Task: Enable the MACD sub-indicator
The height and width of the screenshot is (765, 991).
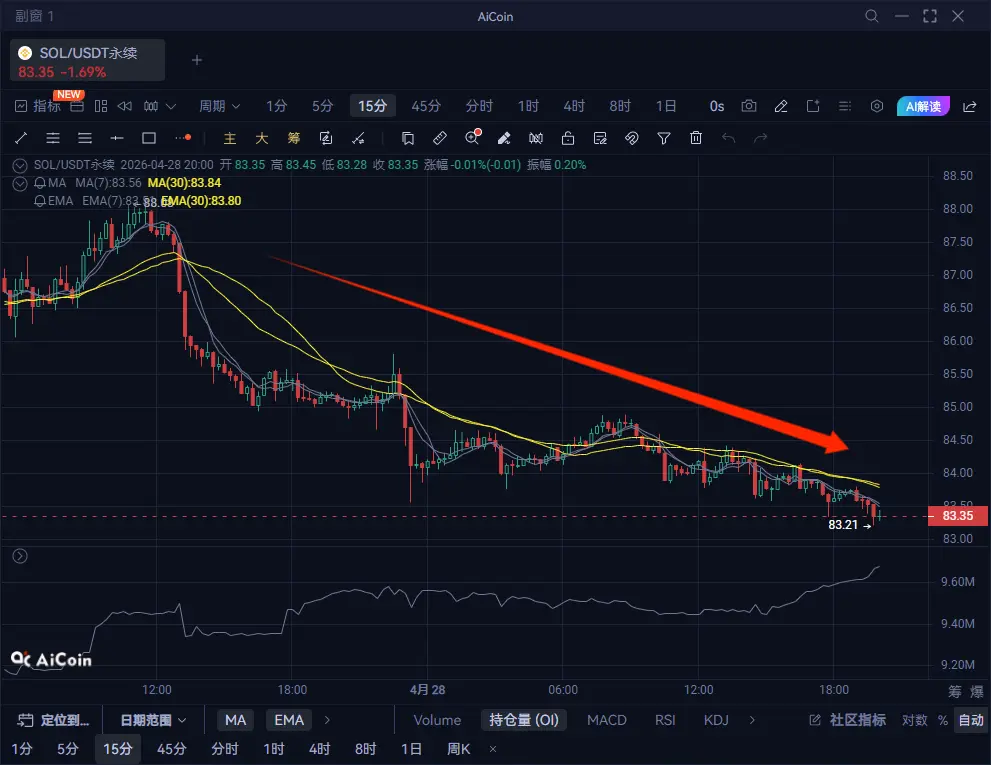Action: coord(606,719)
